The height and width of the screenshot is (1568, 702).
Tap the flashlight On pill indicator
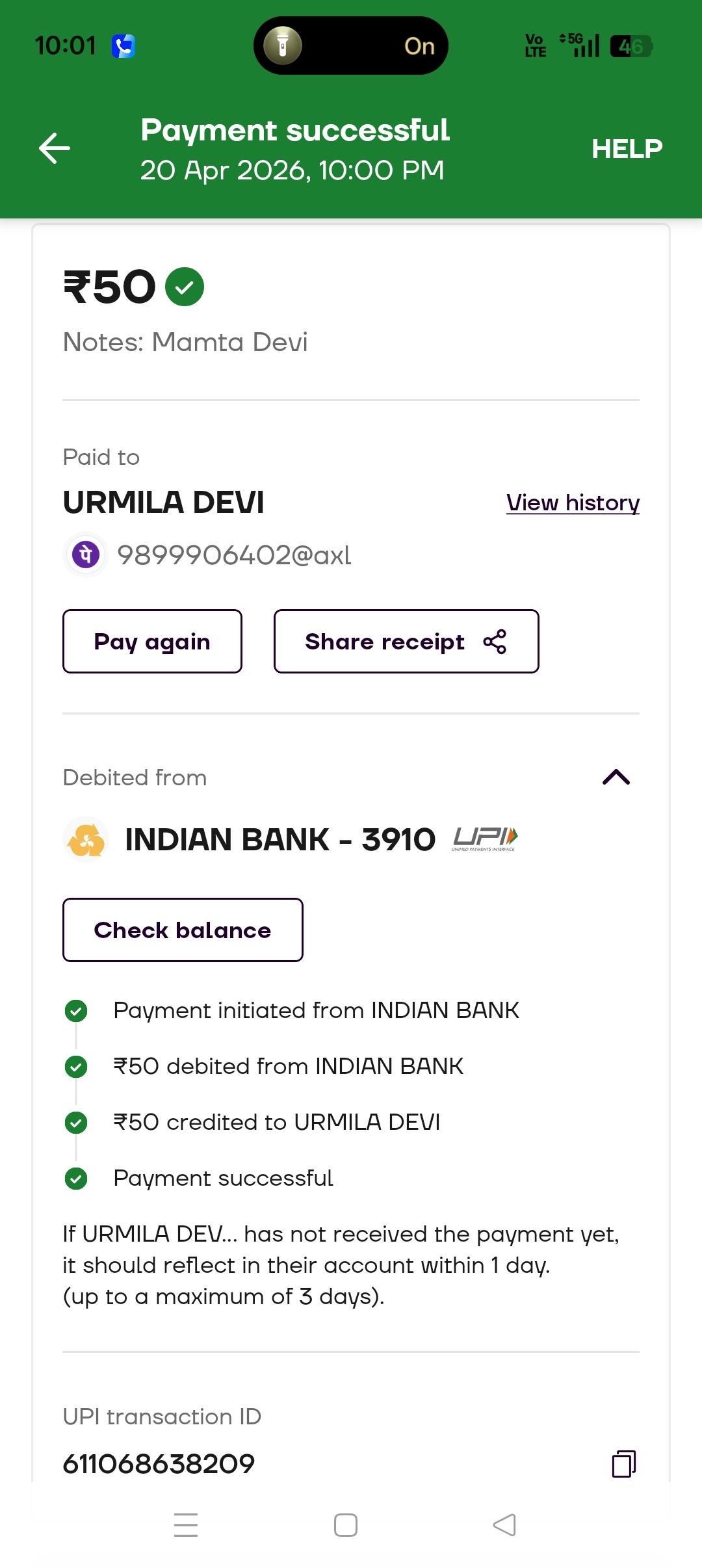tap(351, 46)
